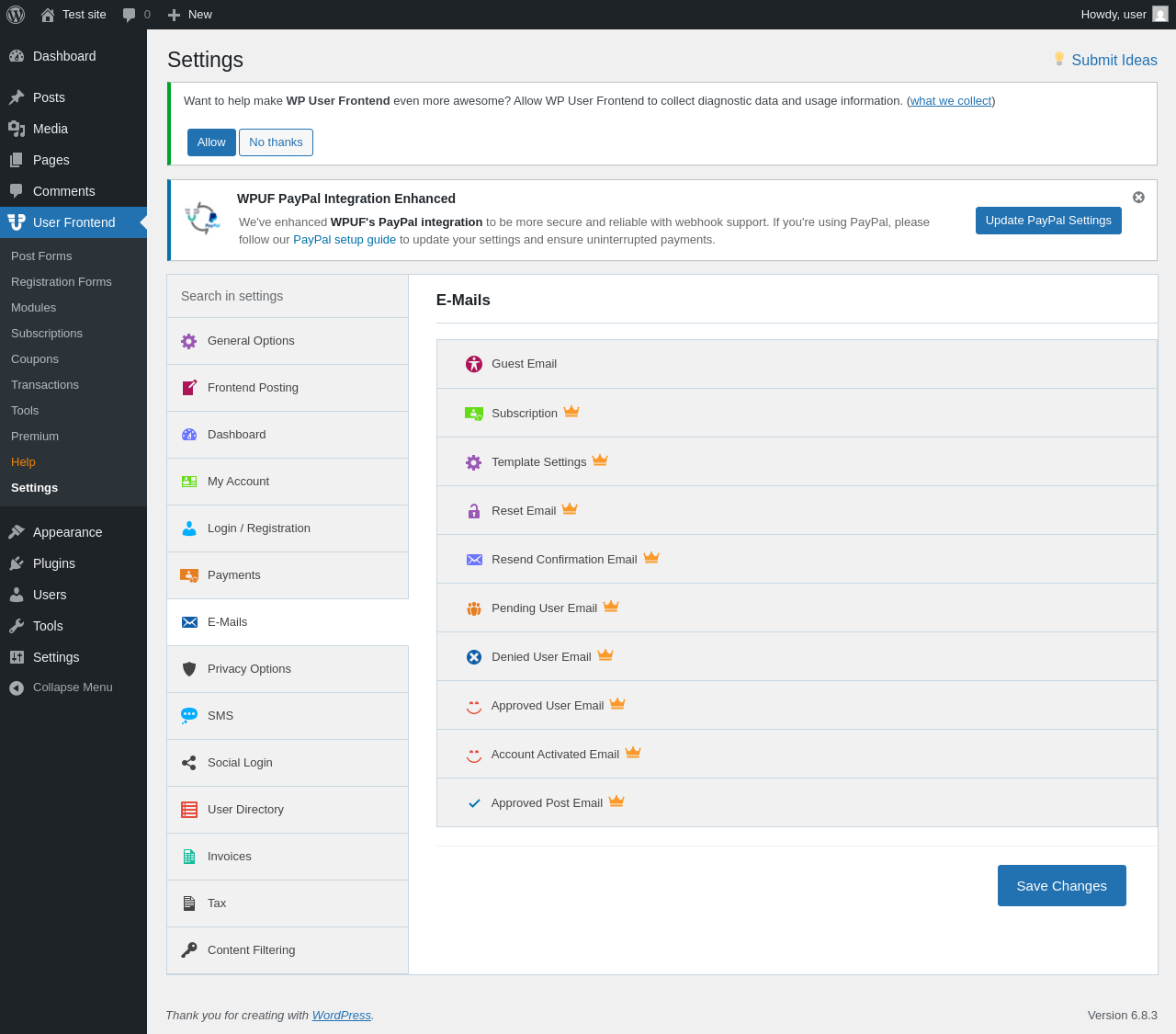Click the Privacy Options shield icon
The image size is (1176, 1034).
pyautogui.click(x=189, y=669)
